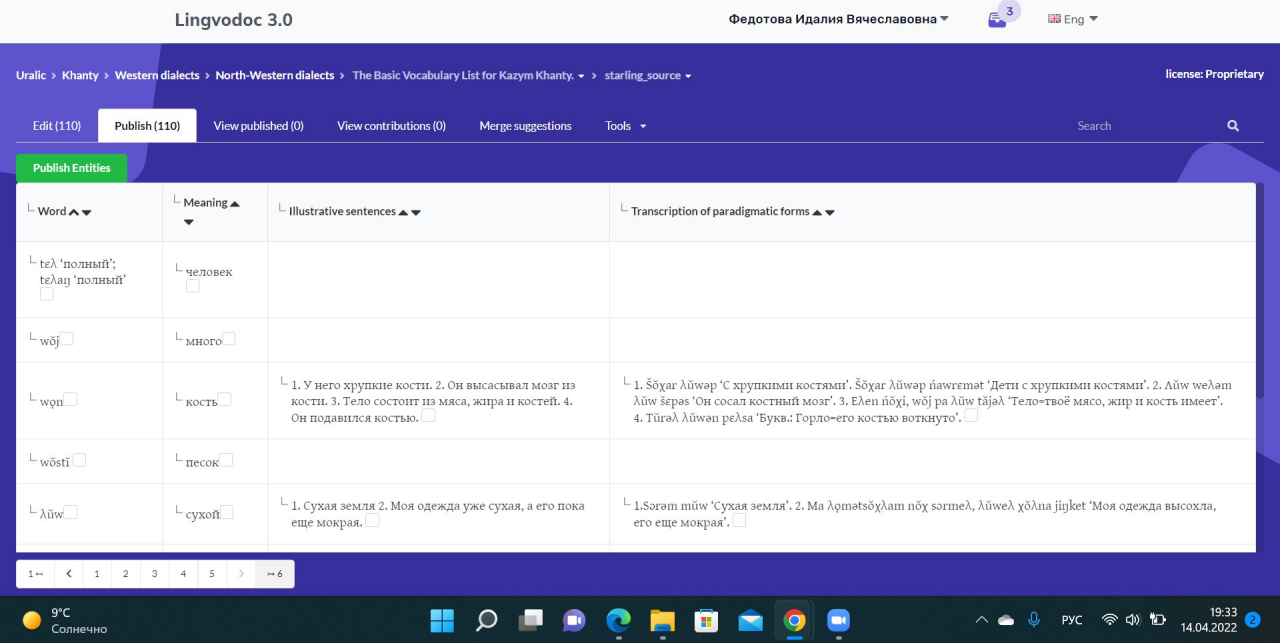Click the microphone icon in system tray

coord(1033,619)
